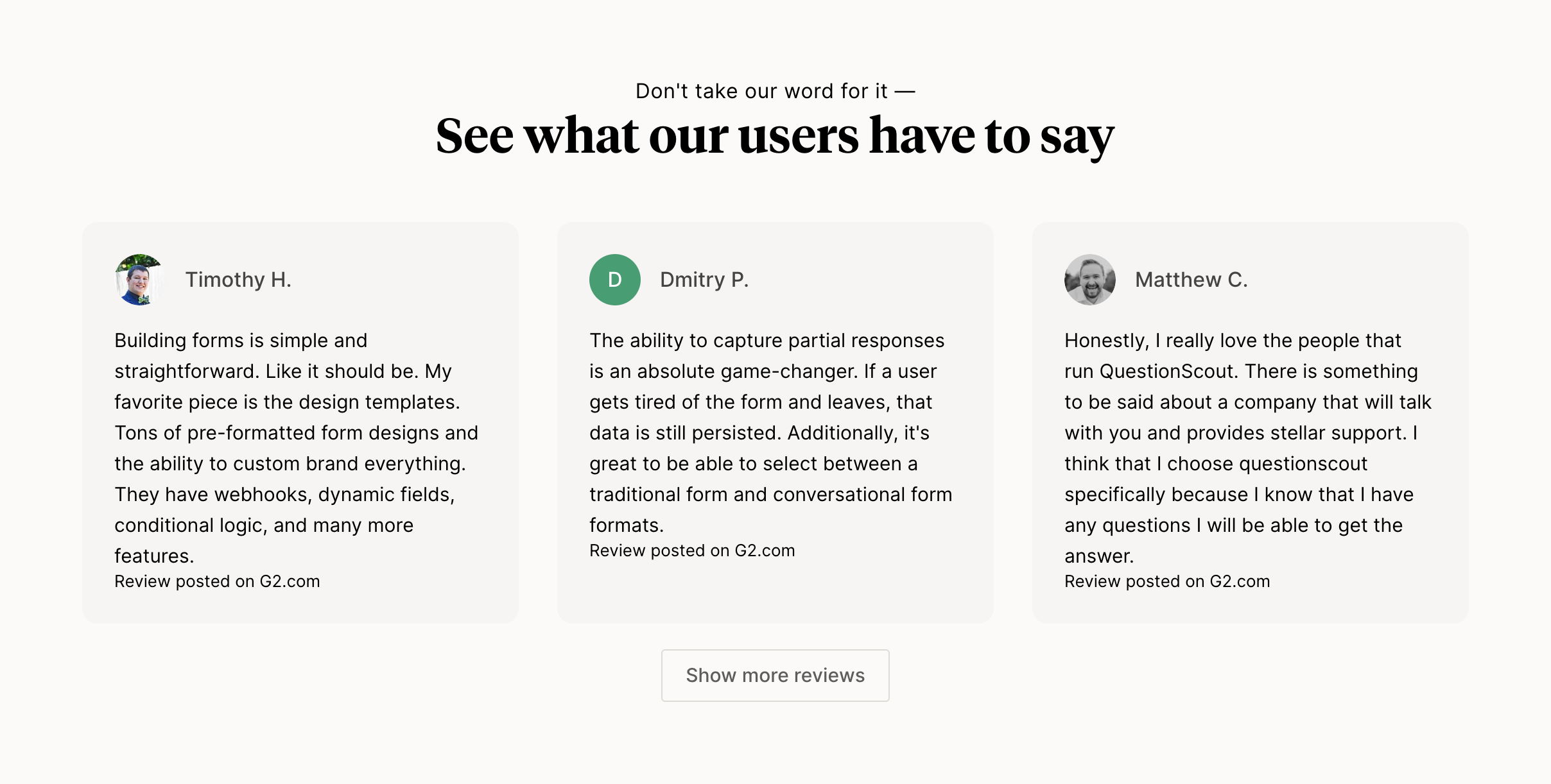
Task: Click 'Review posted on G2.com' under Timothy's review
Action: pyautogui.click(x=218, y=581)
